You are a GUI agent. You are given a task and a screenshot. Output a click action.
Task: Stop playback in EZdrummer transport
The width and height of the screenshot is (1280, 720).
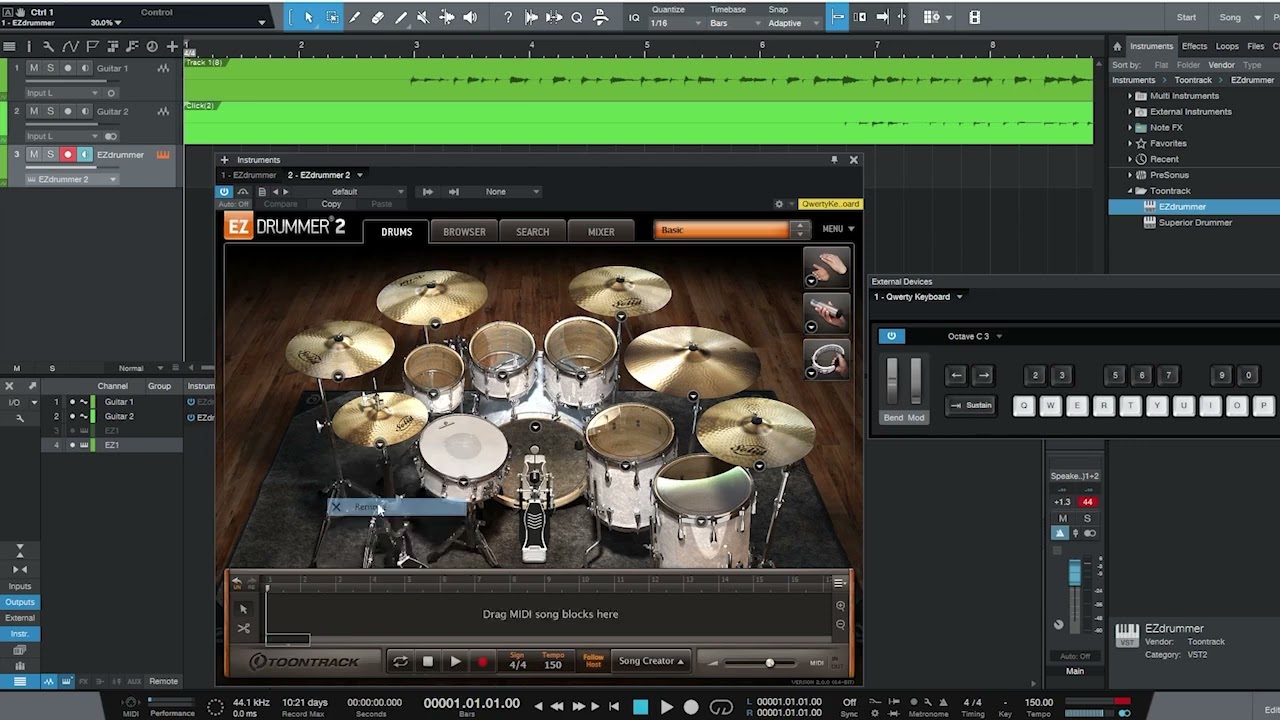428,662
